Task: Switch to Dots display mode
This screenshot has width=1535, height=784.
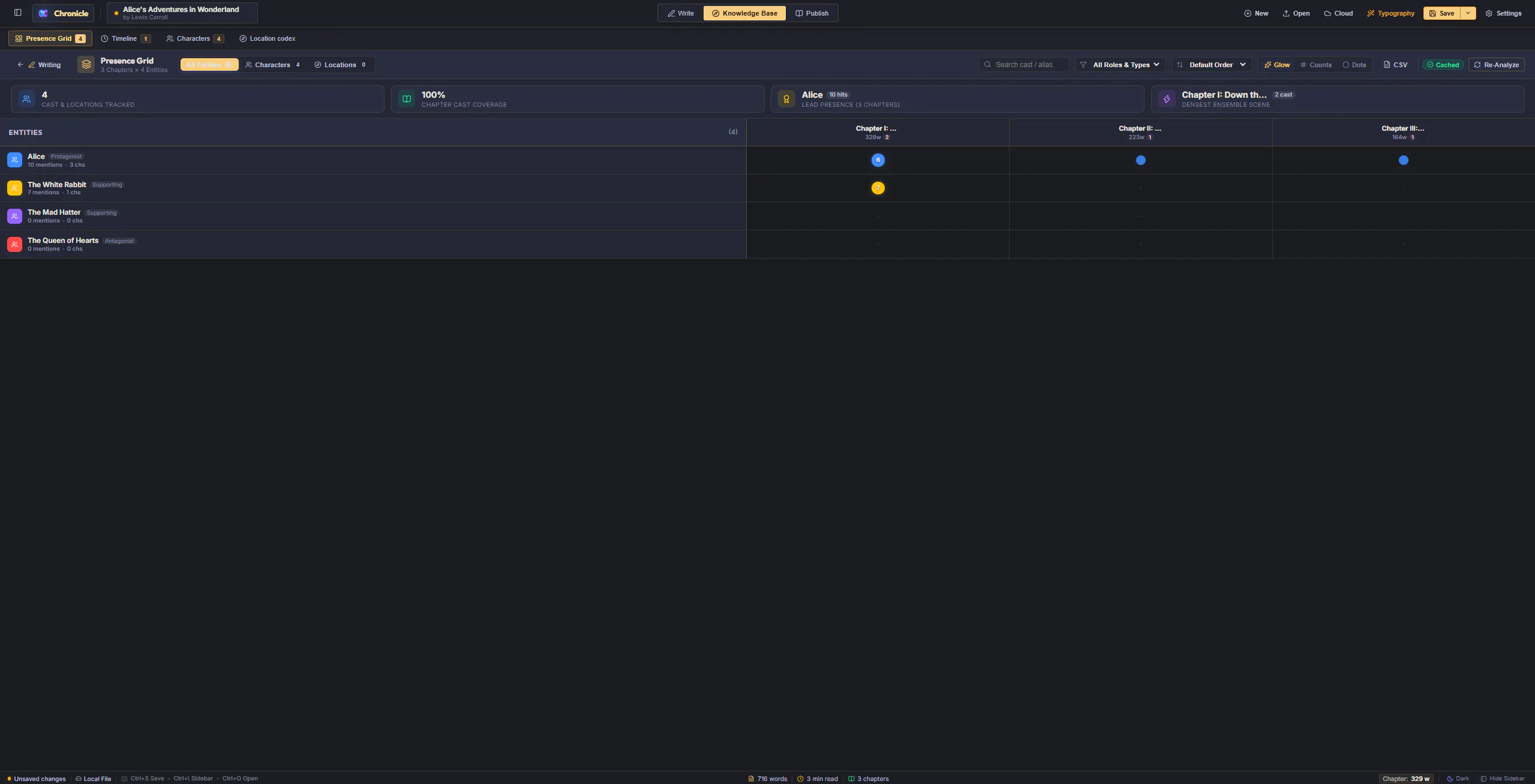Action: (x=1354, y=65)
